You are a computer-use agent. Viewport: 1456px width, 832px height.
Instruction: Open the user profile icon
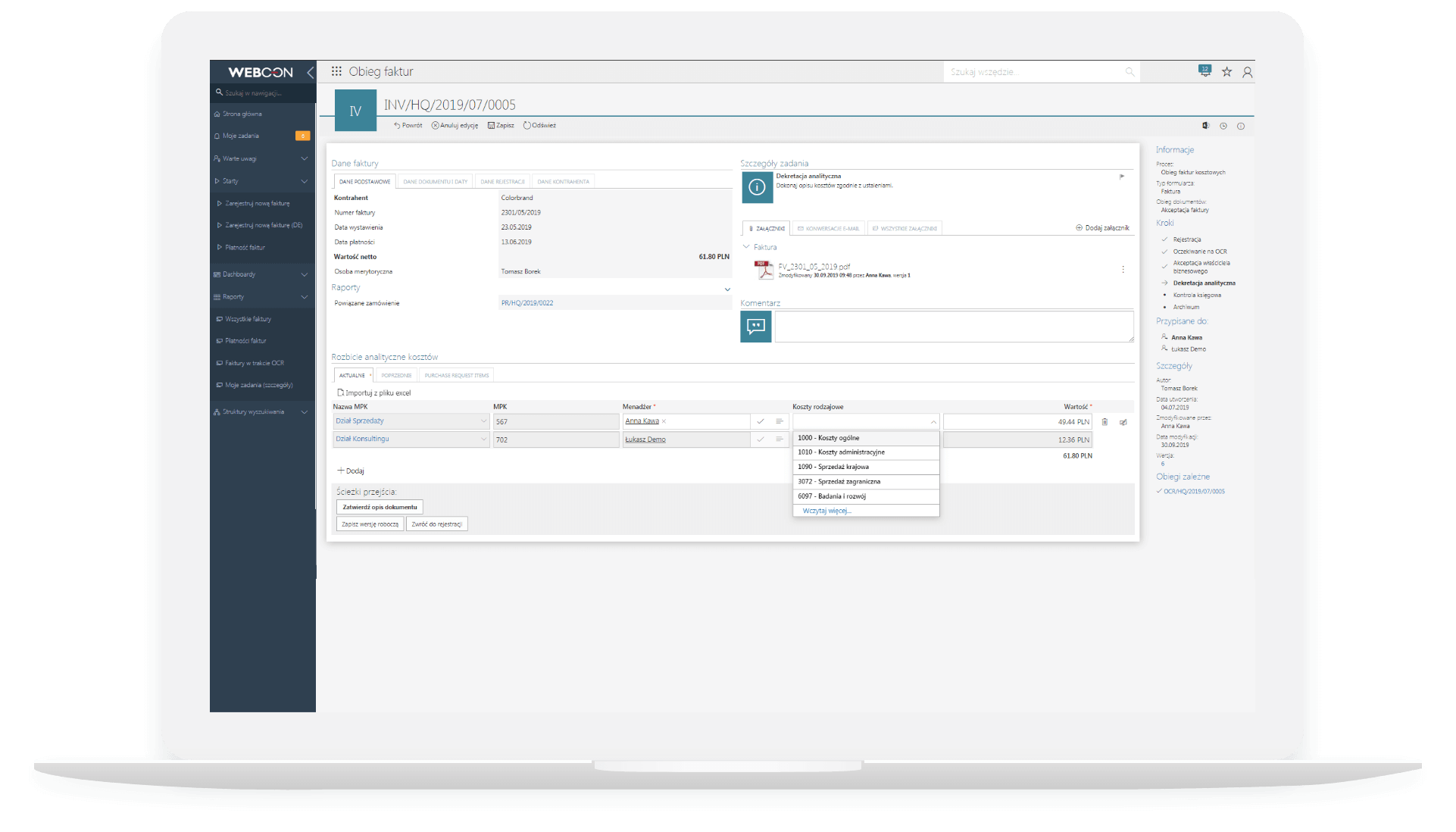1247,72
